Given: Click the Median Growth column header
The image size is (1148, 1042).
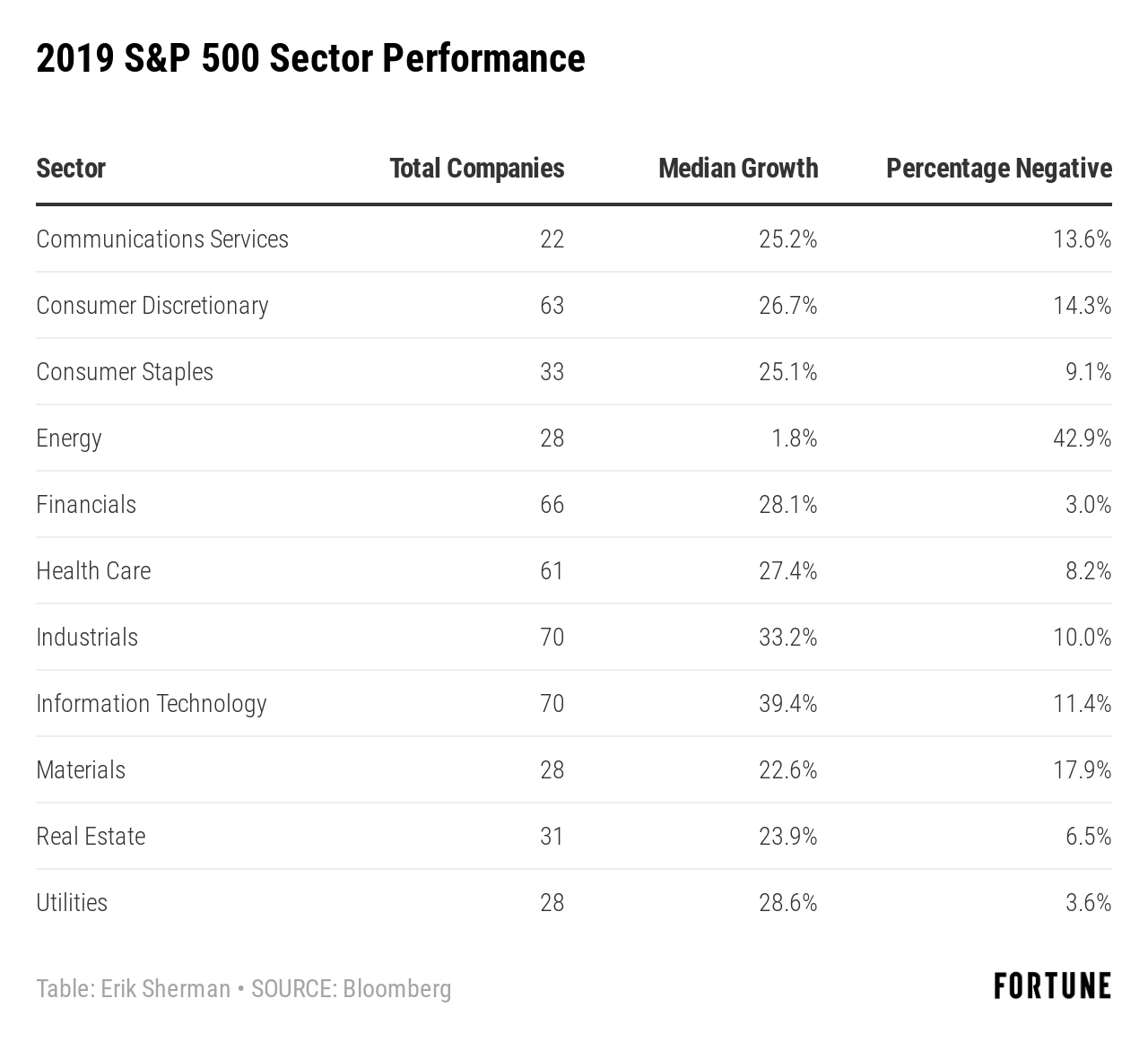Looking at the screenshot, I should click(x=737, y=169).
